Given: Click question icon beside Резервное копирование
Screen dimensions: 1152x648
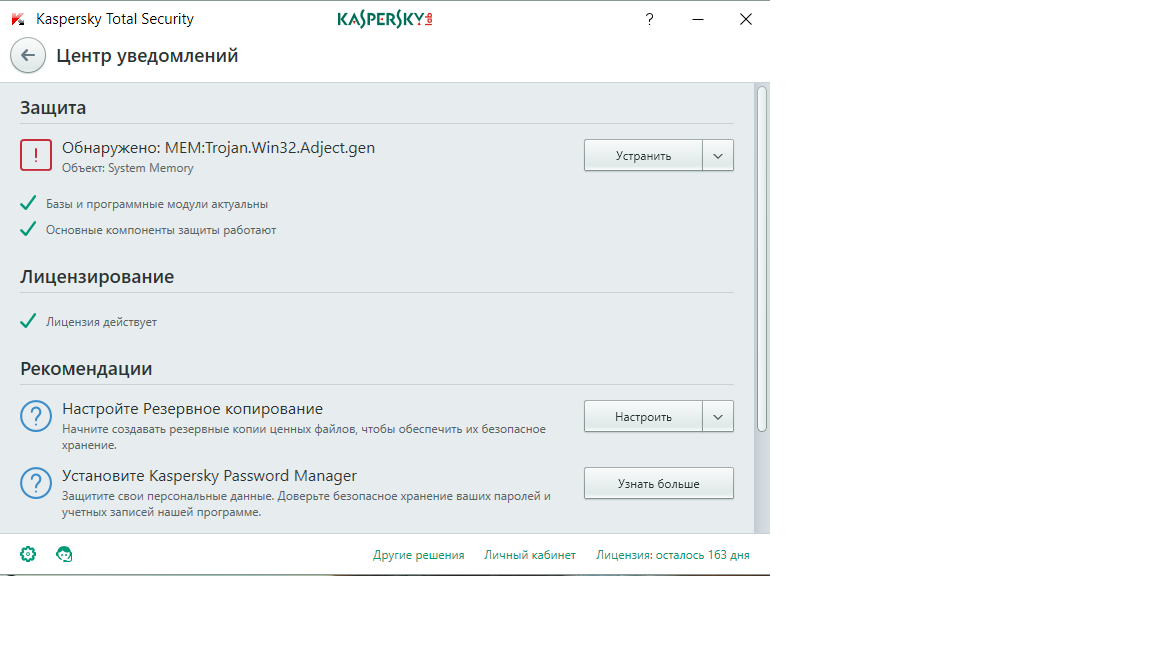Looking at the screenshot, I should tap(36, 417).
